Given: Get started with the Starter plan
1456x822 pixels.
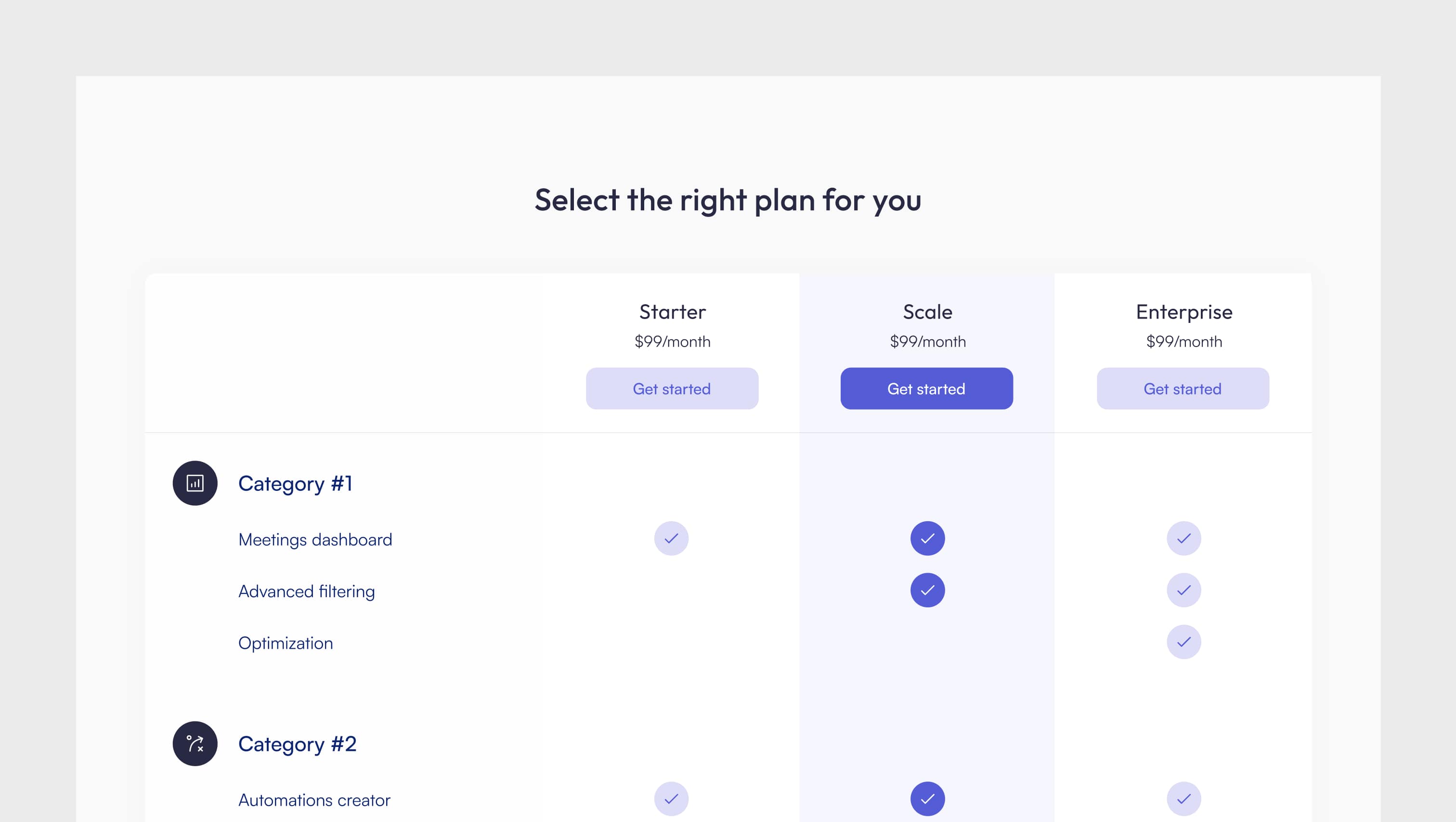Looking at the screenshot, I should tap(672, 389).
